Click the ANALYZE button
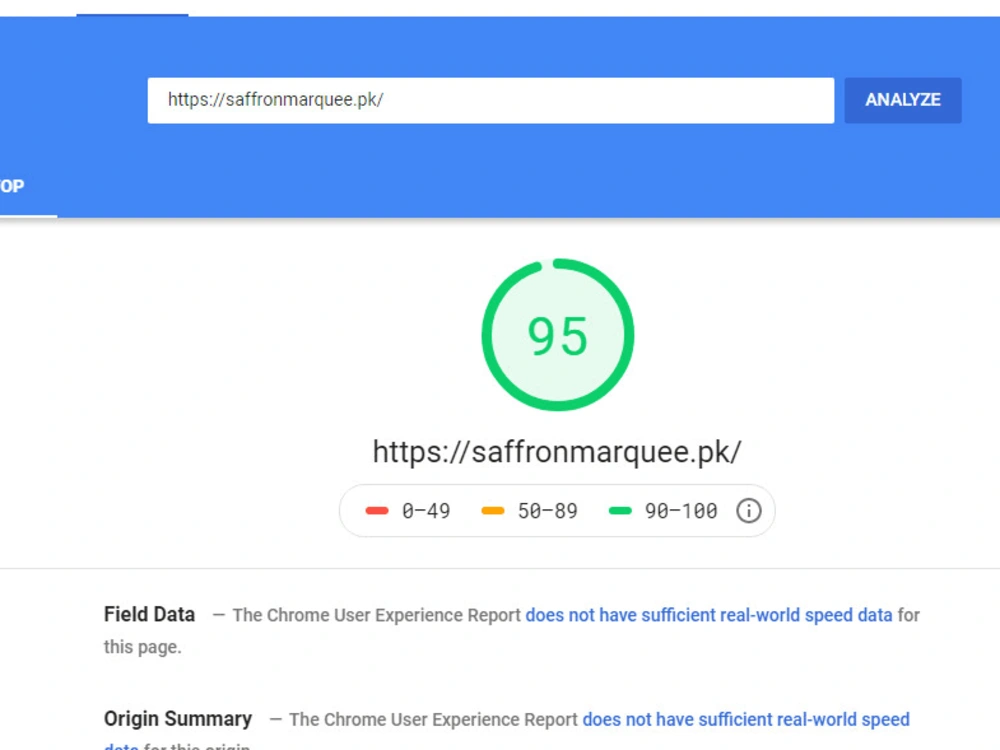This screenshot has width=1000, height=750. click(902, 100)
